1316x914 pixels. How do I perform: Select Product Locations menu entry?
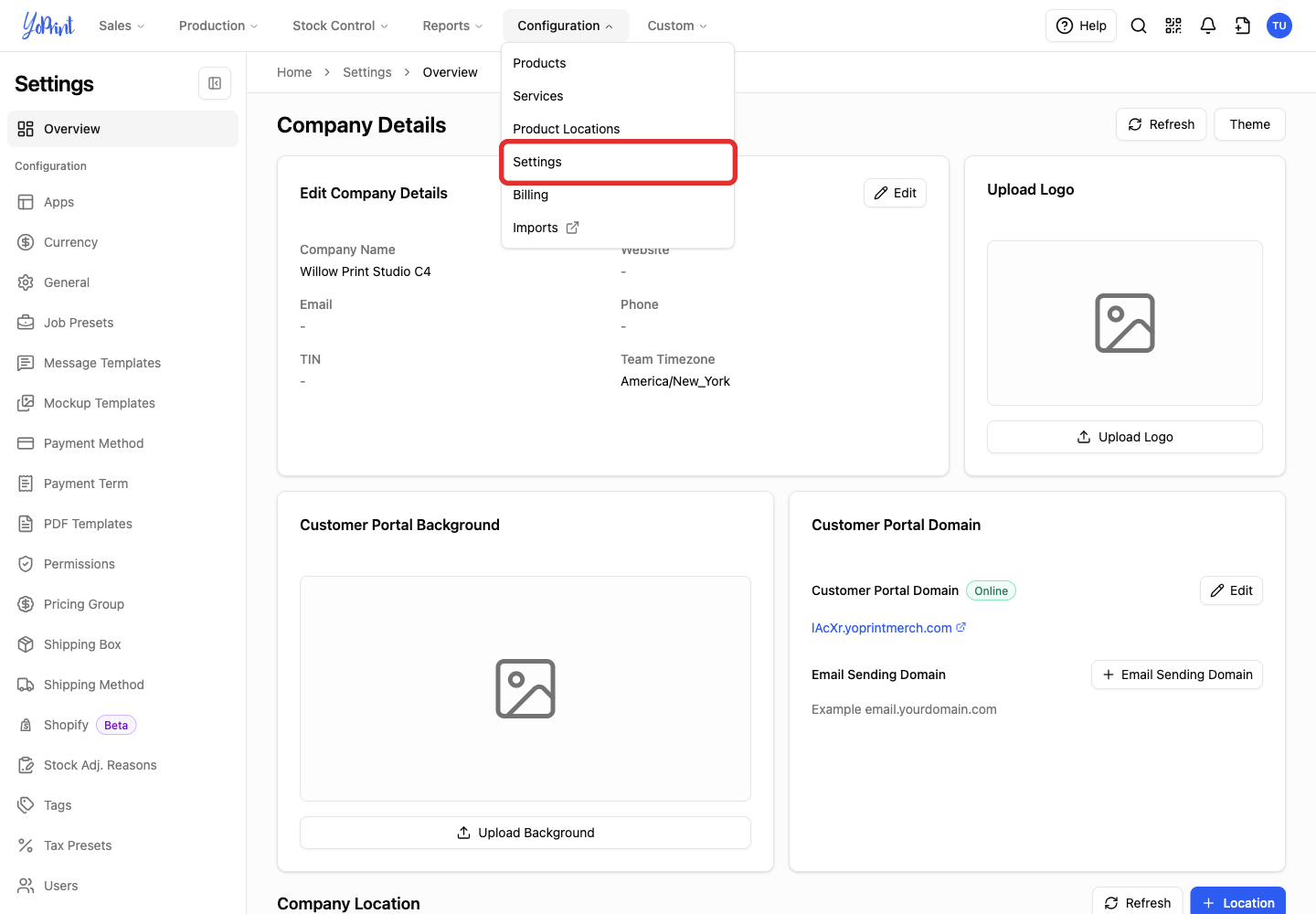[618, 129]
